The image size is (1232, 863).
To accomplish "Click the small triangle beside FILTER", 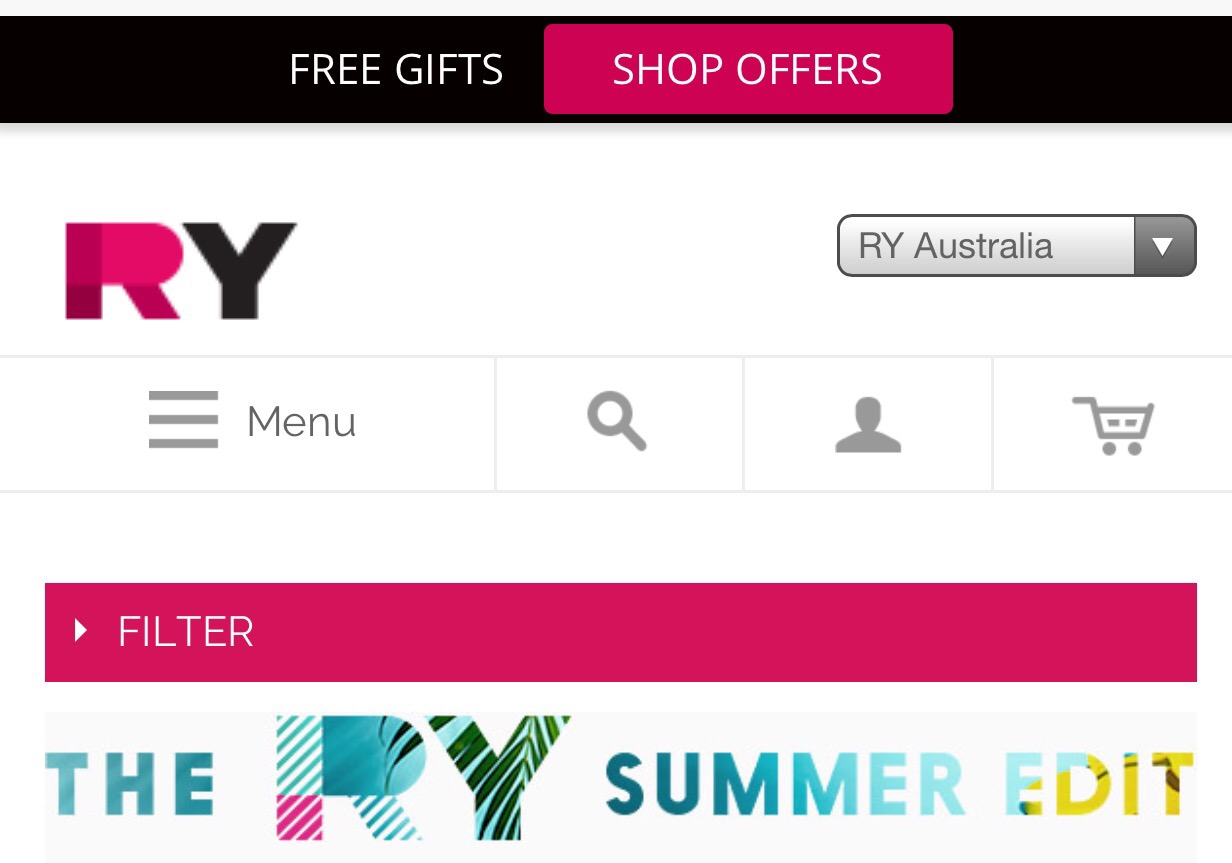I will click(x=81, y=631).
